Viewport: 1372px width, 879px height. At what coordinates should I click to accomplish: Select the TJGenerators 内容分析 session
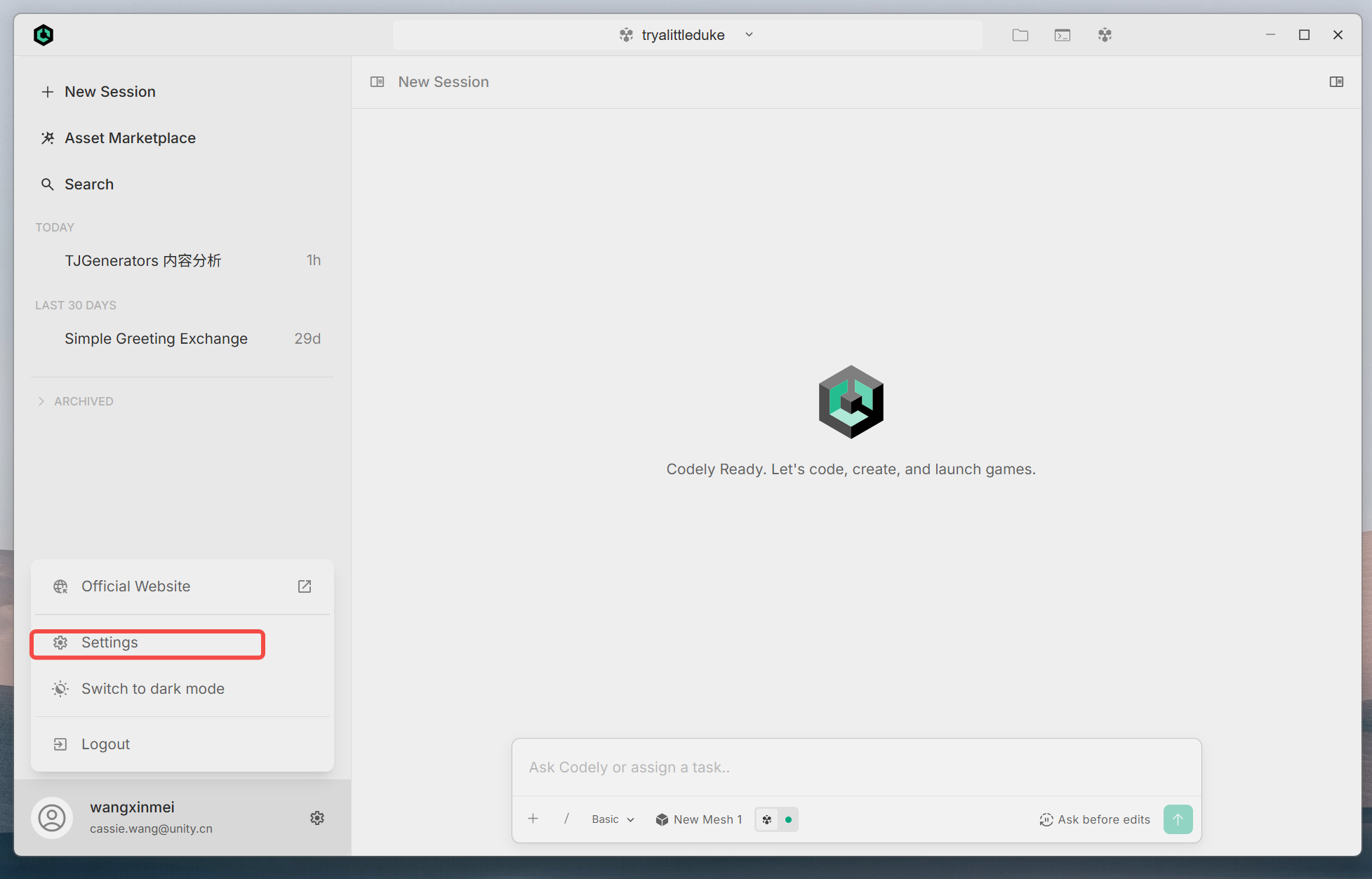point(182,261)
